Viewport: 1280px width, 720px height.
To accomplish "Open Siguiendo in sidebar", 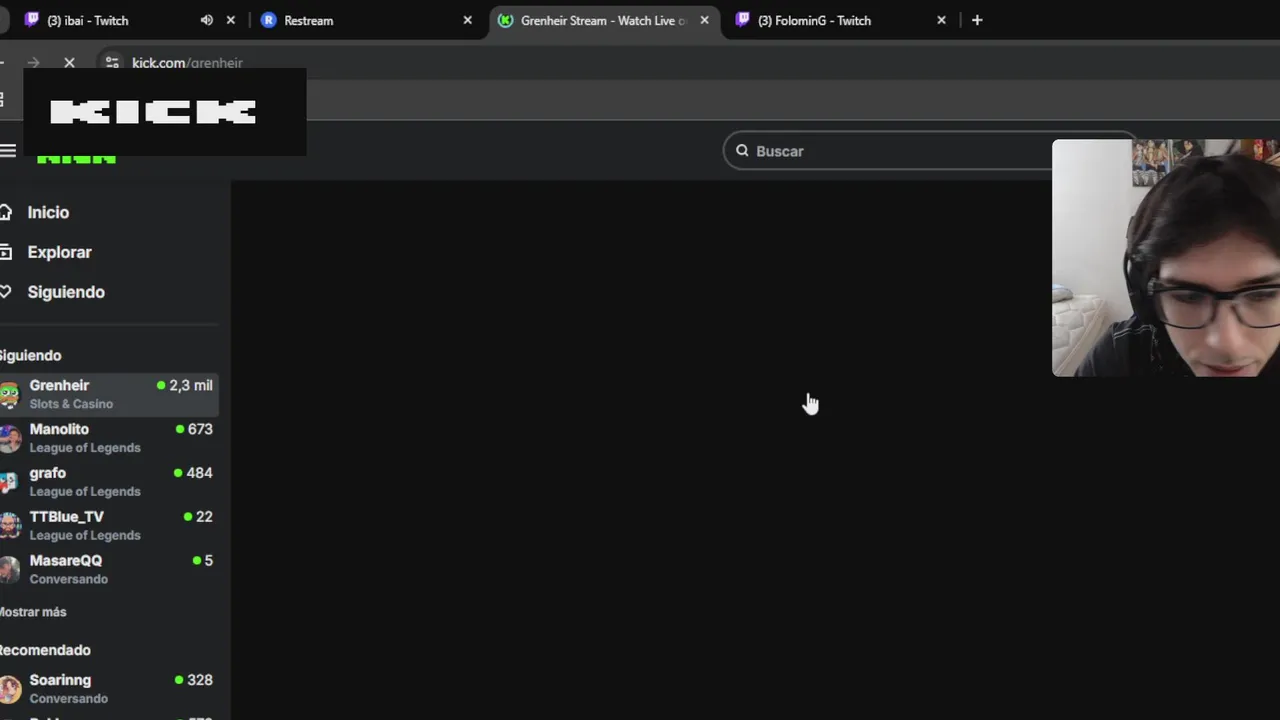I will coord(66,292).
